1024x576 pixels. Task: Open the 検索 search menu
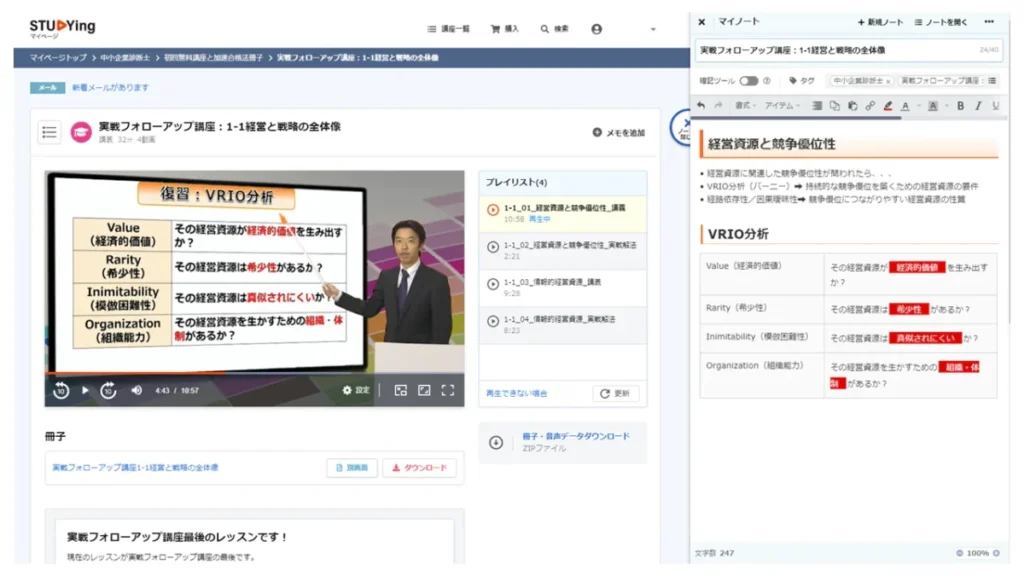[x=554, y=29]
